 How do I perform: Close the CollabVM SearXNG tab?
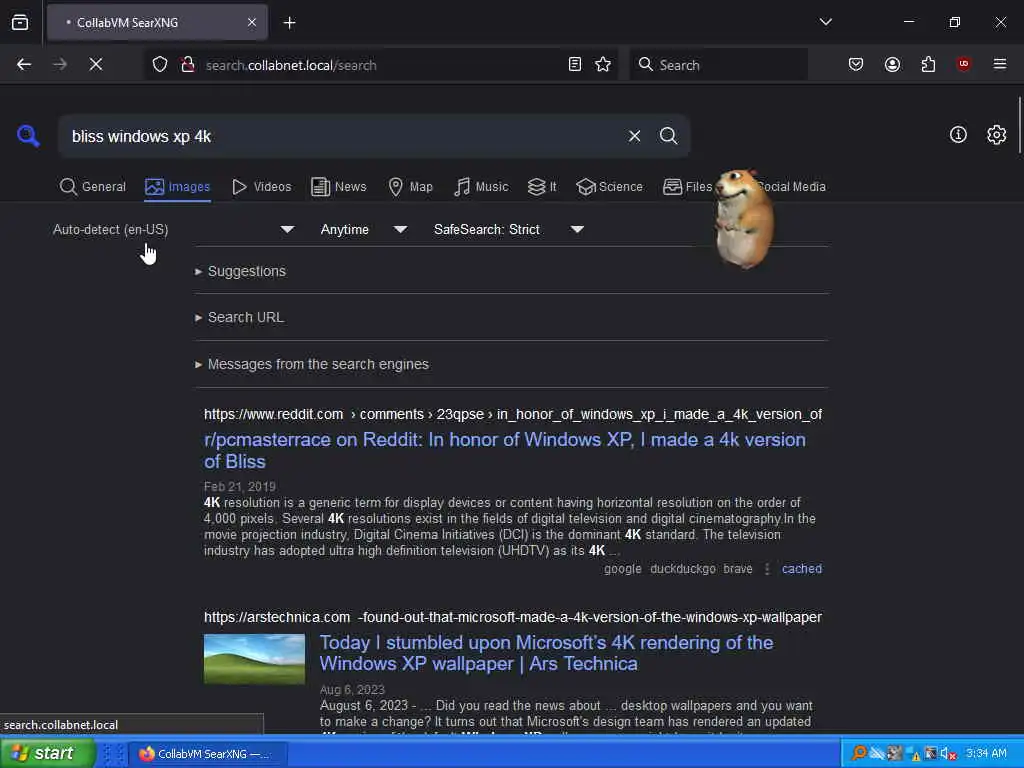(x=252, y=23)
